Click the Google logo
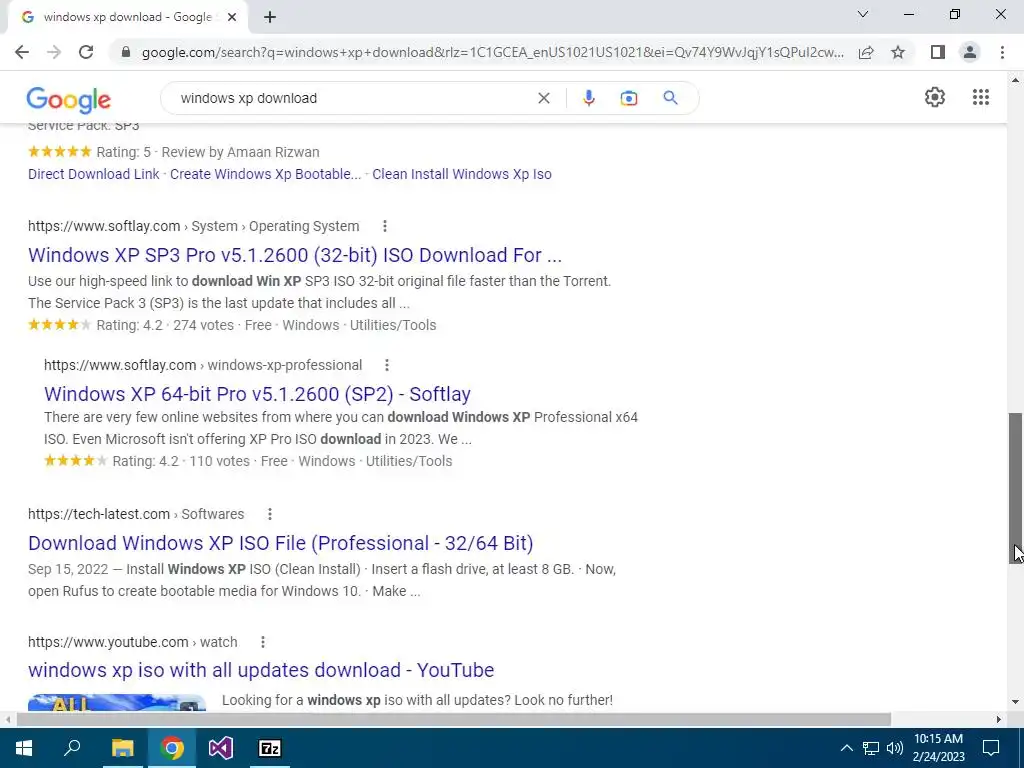The height and width of the screenshot is (768, 1024). click(x=69, y=100)
